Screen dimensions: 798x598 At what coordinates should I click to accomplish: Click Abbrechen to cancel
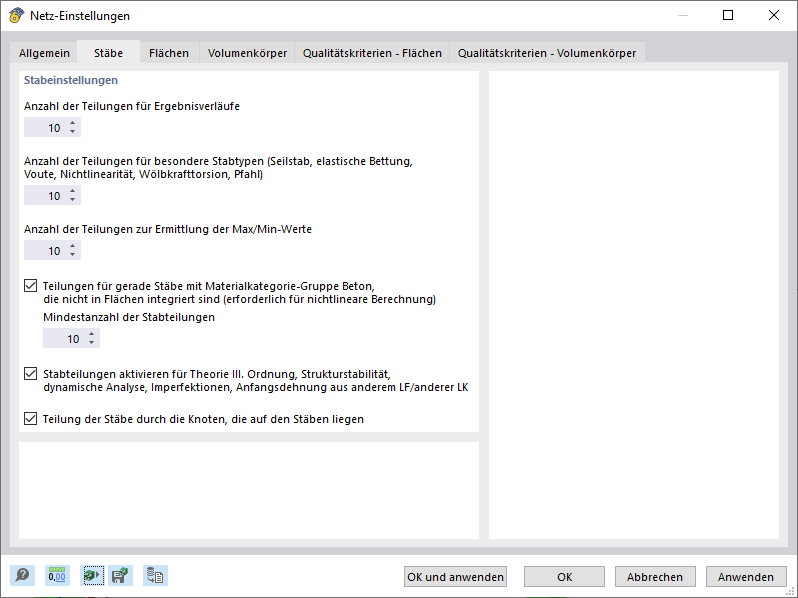click(x=655, y=577)
